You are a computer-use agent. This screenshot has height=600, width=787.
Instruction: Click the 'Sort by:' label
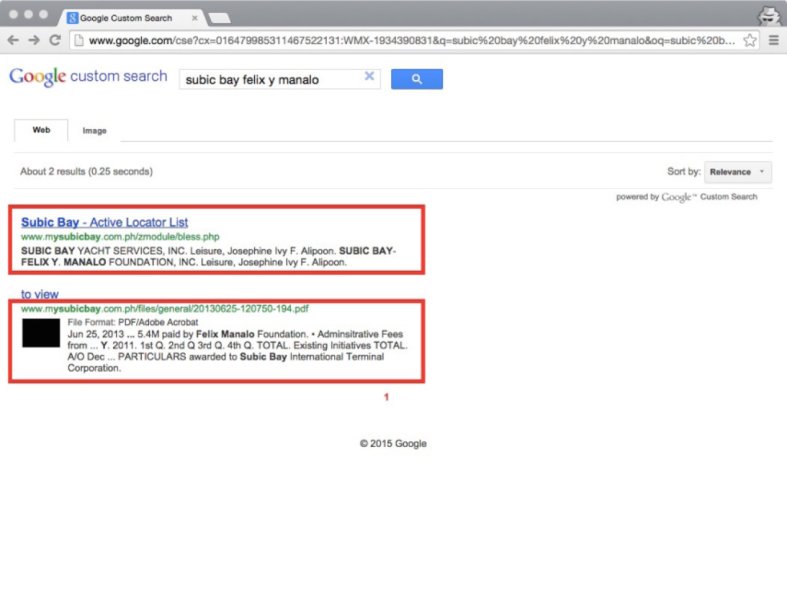684,171
